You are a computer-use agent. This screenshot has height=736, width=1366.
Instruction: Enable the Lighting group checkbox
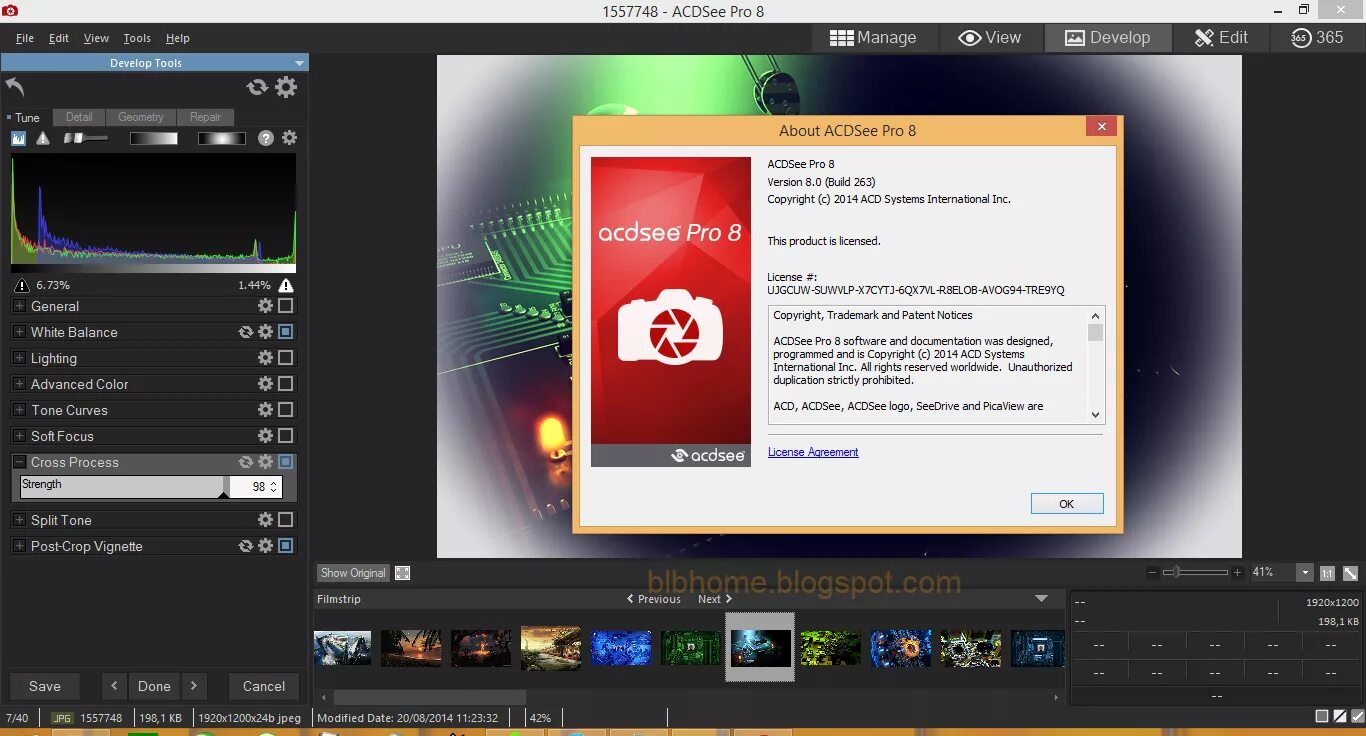point(286,358)
